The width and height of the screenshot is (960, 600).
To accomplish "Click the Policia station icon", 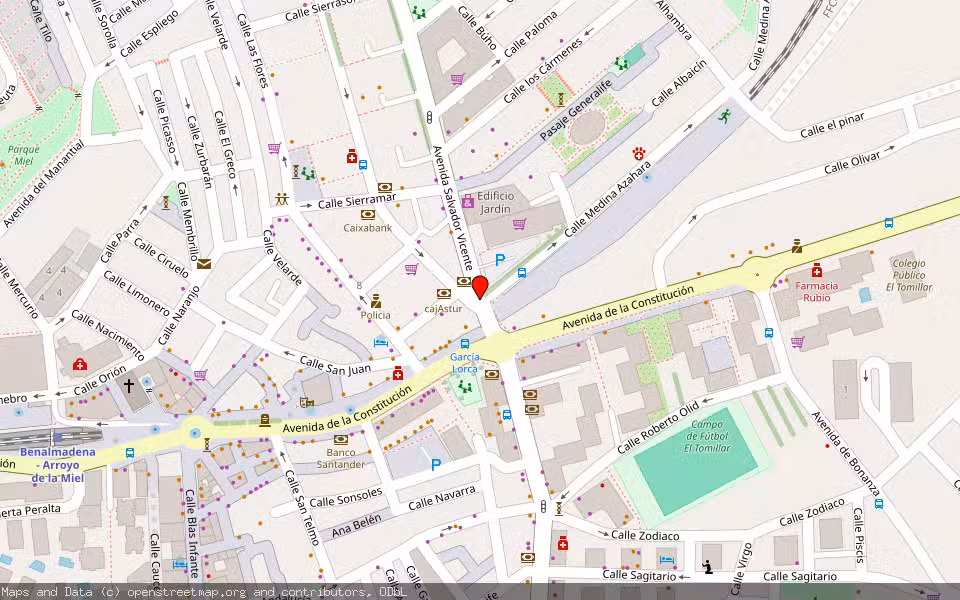I will 375,301.
